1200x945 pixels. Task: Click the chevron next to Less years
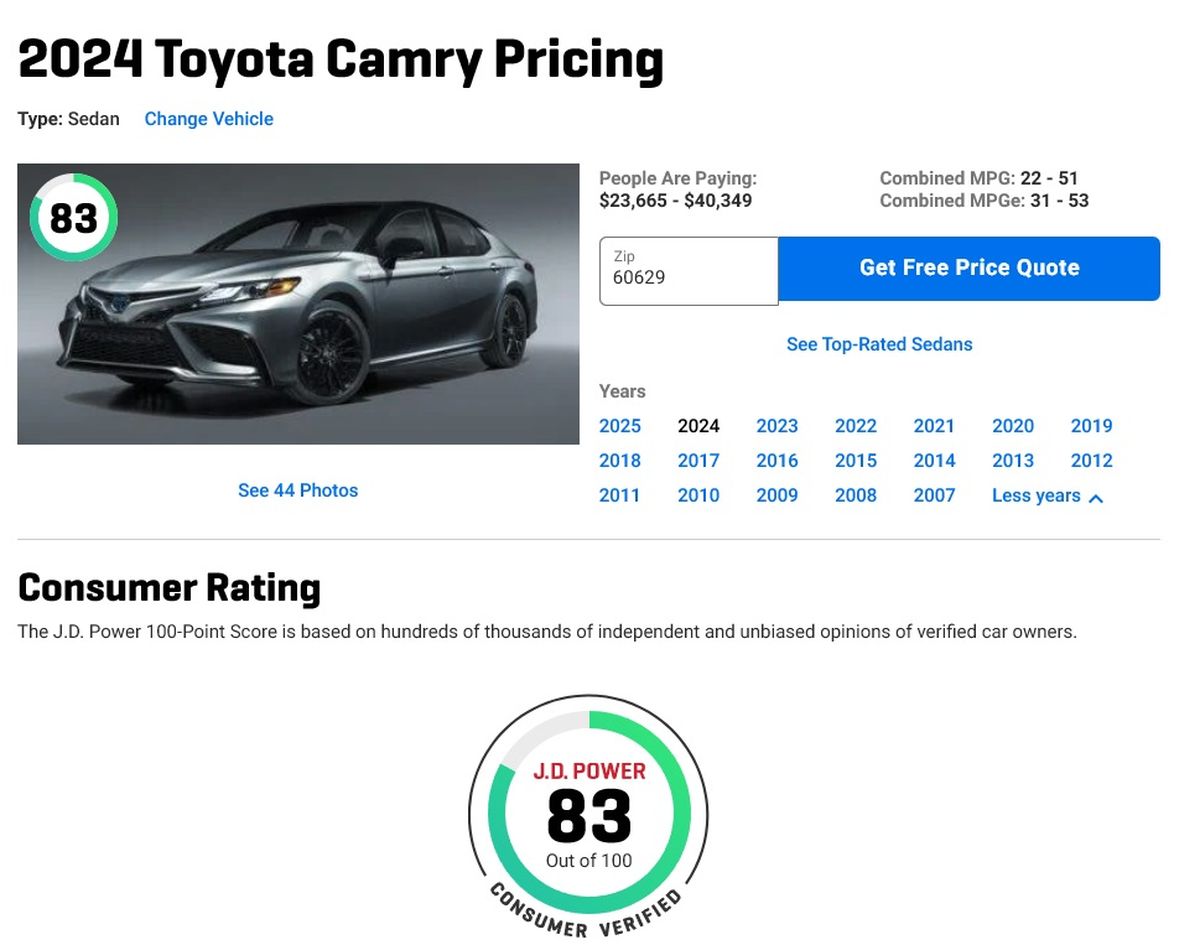tap(1097, 497)
